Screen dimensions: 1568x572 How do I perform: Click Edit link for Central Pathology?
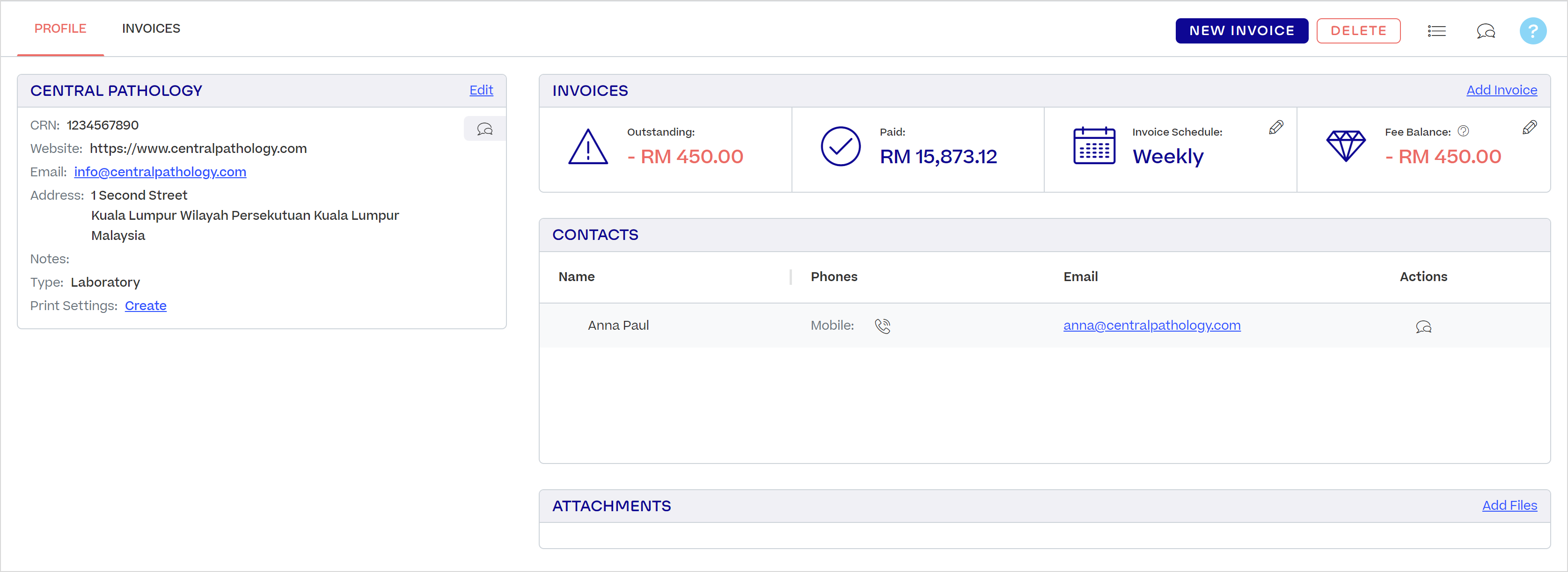(481, 90)
